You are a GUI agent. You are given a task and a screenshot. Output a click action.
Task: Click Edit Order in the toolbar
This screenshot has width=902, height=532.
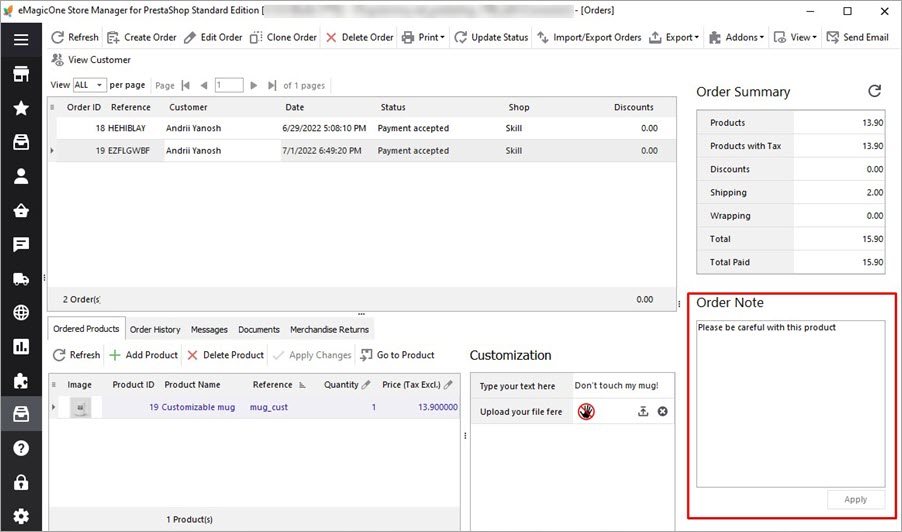(213, 37)
